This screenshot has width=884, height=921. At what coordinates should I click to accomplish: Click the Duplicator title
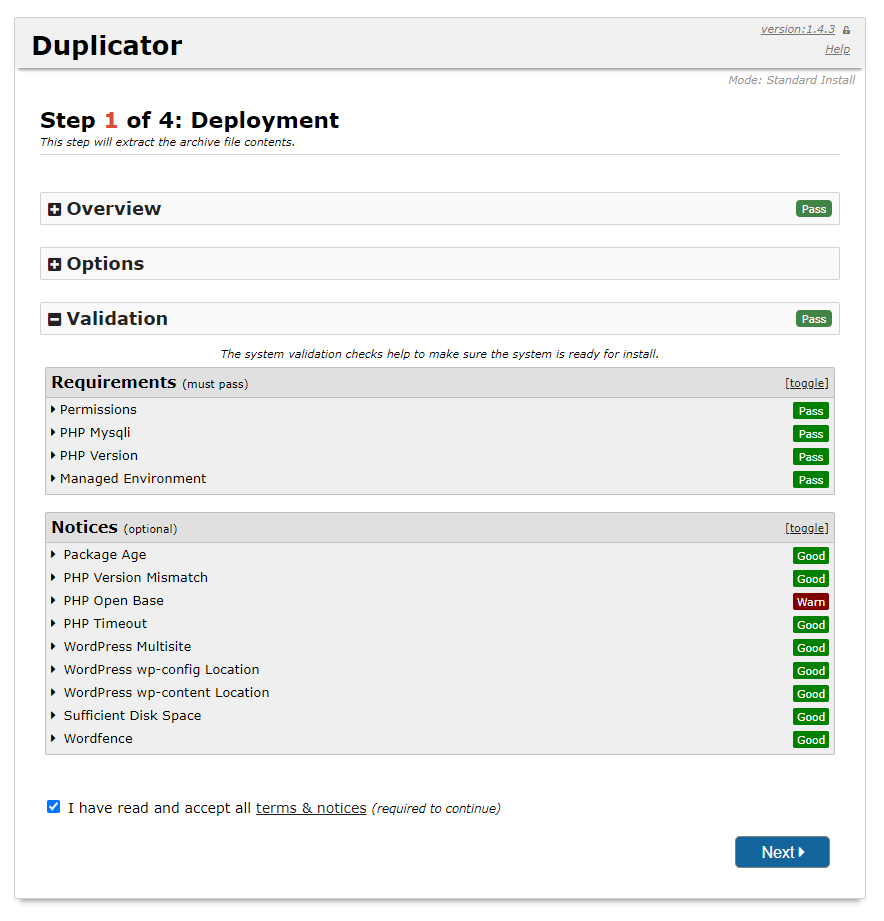107,45
